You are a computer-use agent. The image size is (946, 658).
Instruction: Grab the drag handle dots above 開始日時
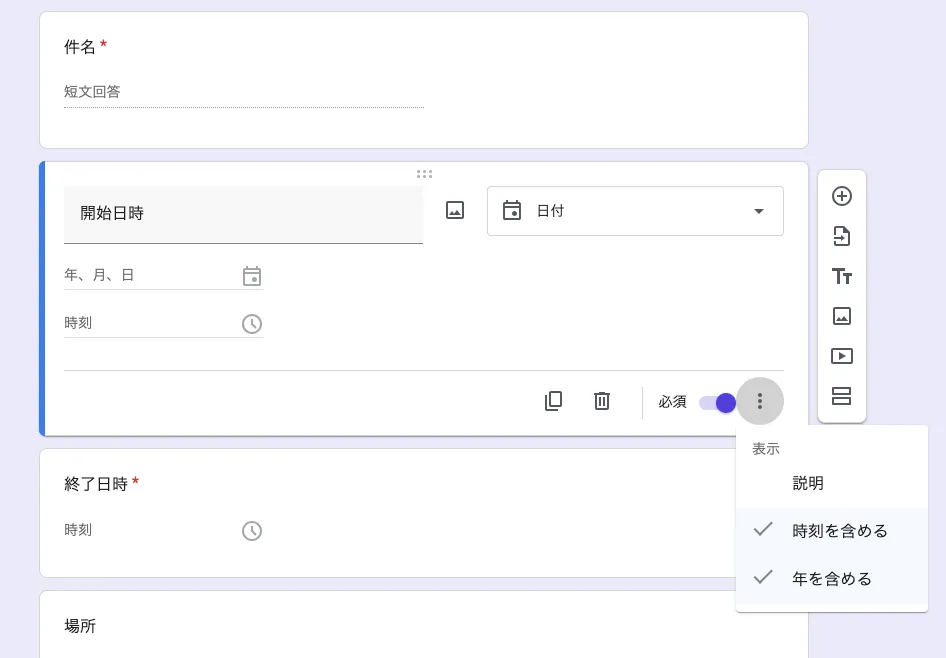click(424, 174)
